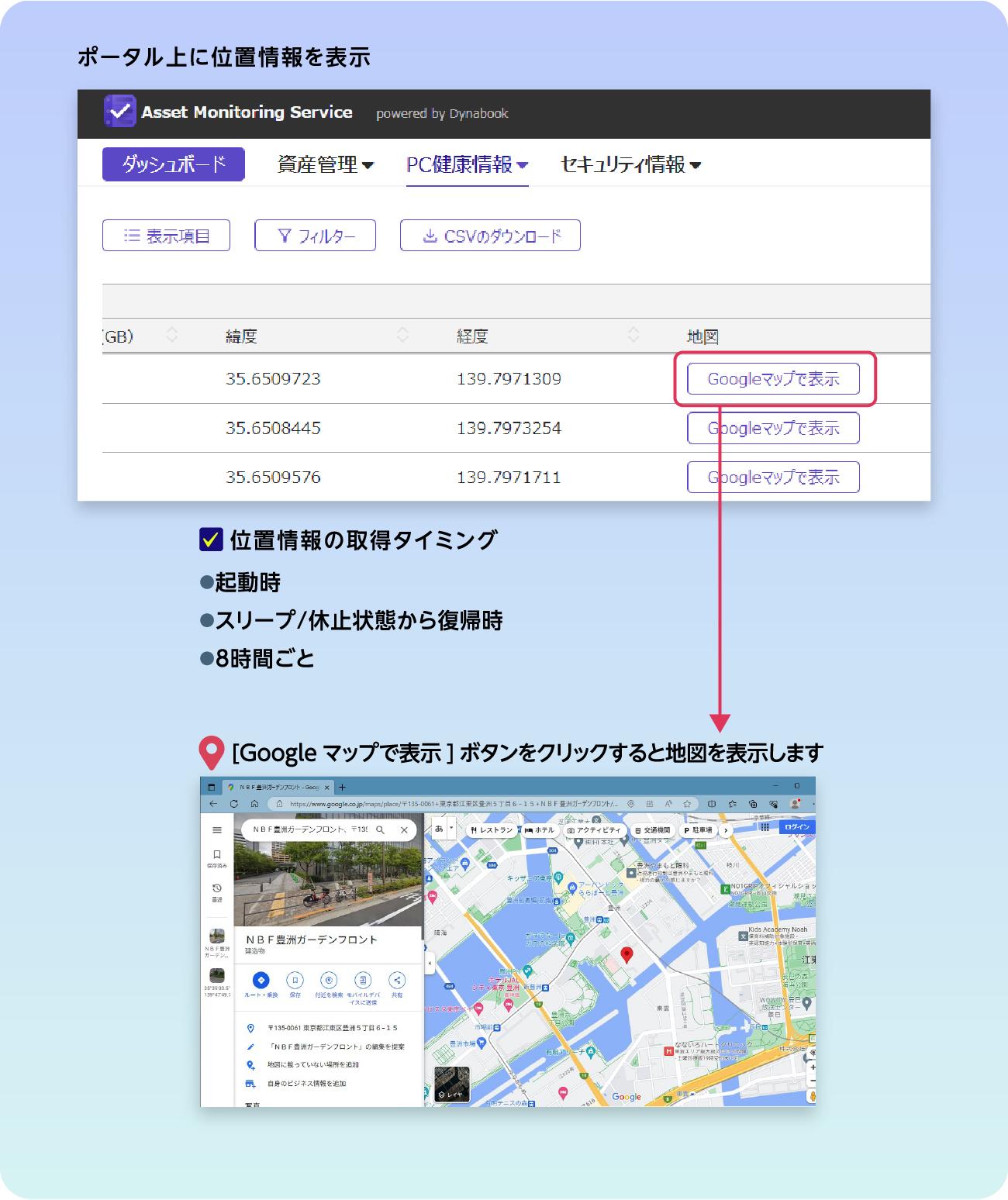Image resolution: width=1008 pixels, height=1200 pixels.
Task: Click the Asset Monitoring Service checkmark logo
Action: point(119,112)
